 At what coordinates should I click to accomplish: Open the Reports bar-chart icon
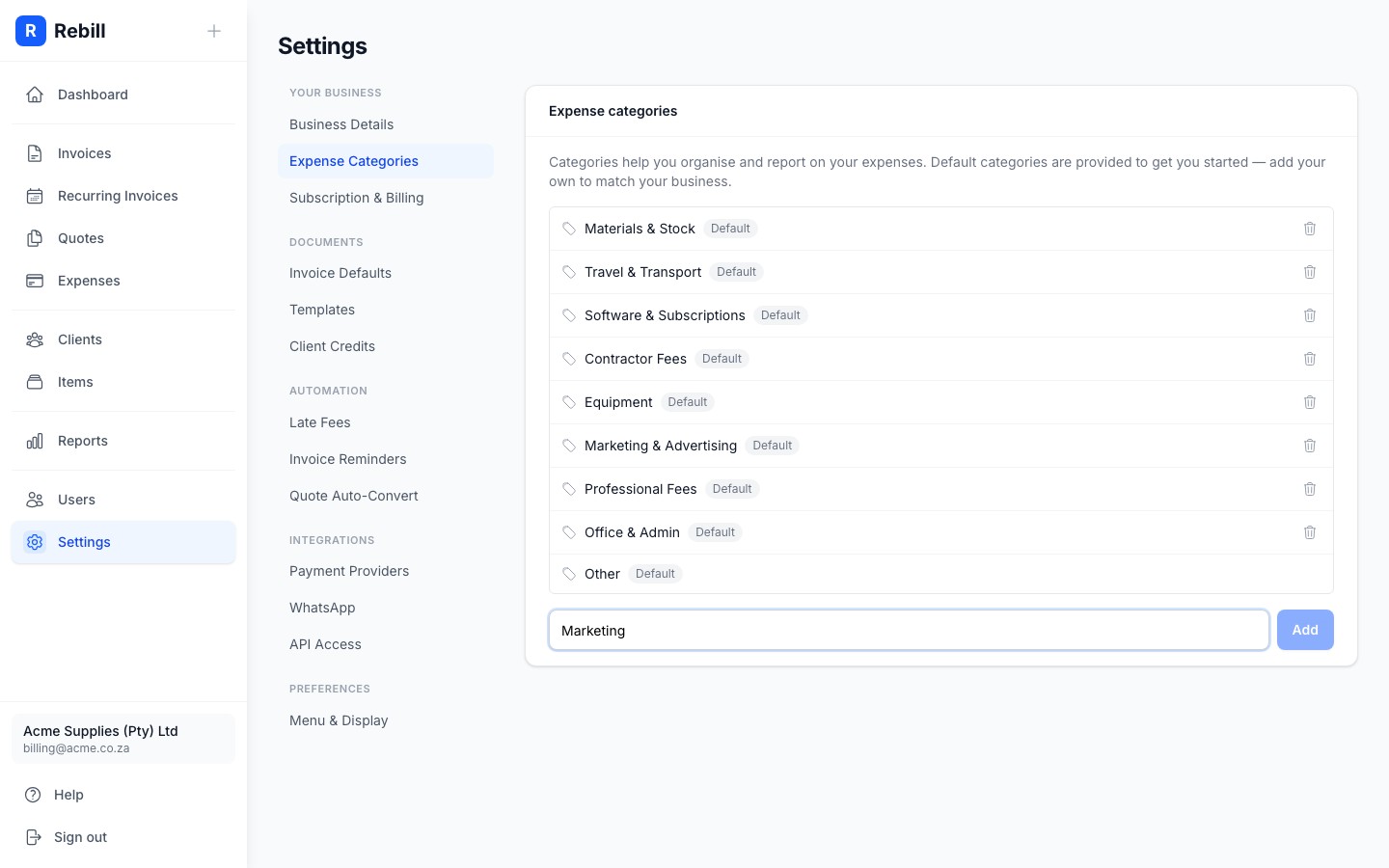[x=35, y=441]
